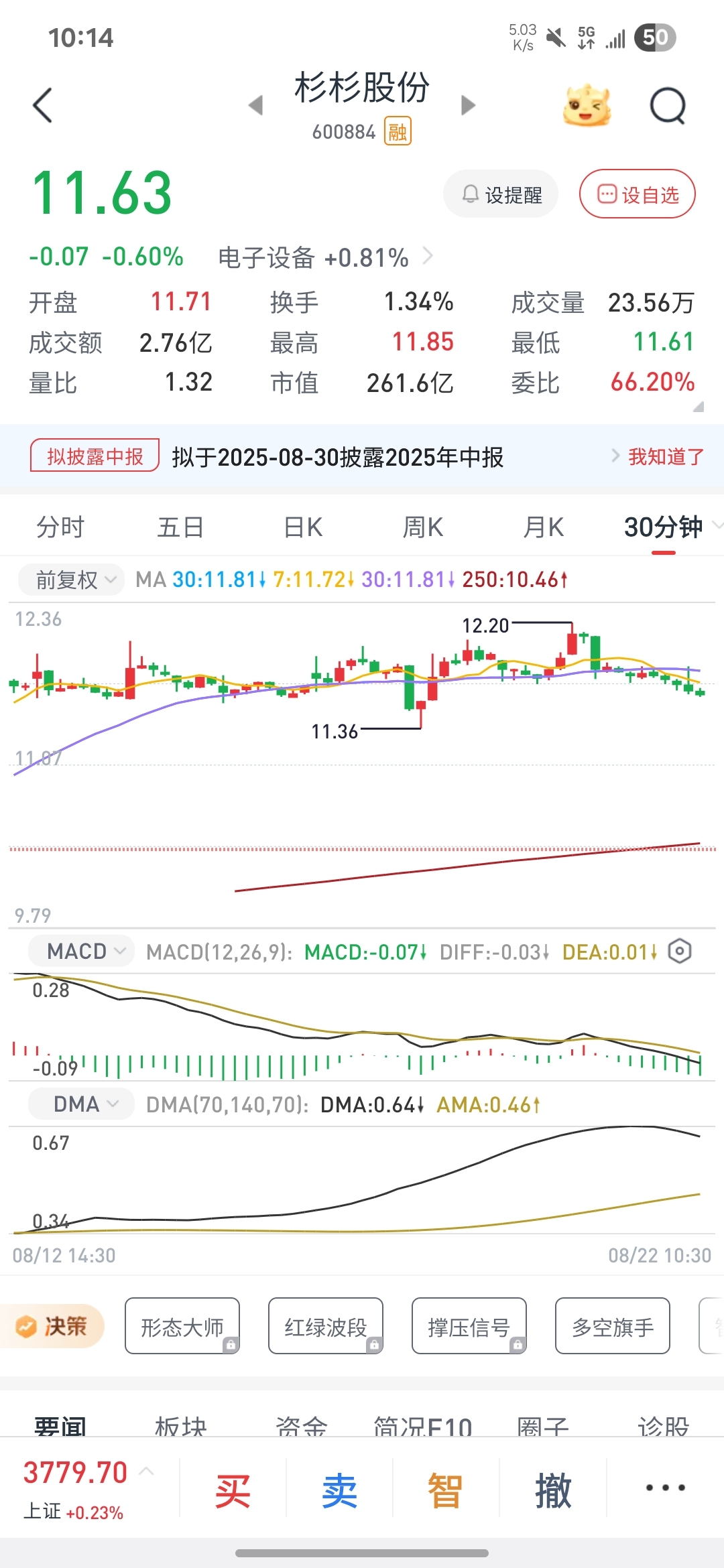This screenshot has width=724, height=1568.
Task: Open the MACD indicator dropdown
Action: point(81,951)
